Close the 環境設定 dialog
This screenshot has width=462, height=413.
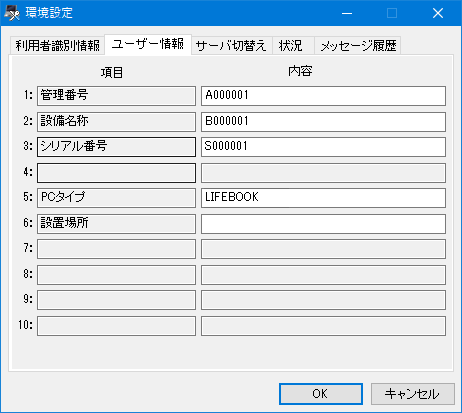pyautogui.click(x=438, y=13)
